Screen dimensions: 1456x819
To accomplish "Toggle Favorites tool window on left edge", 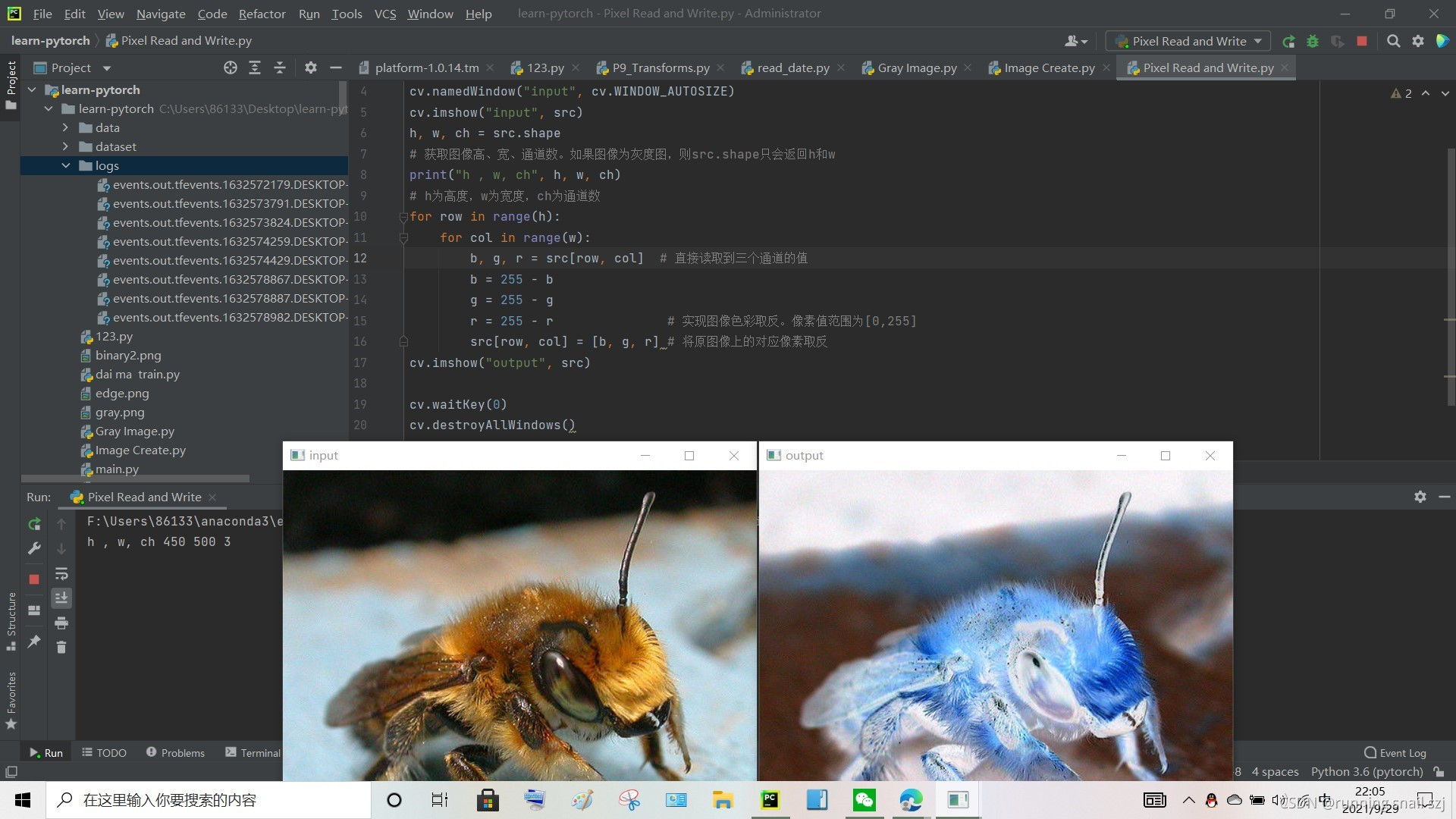I will click(11, 701).
